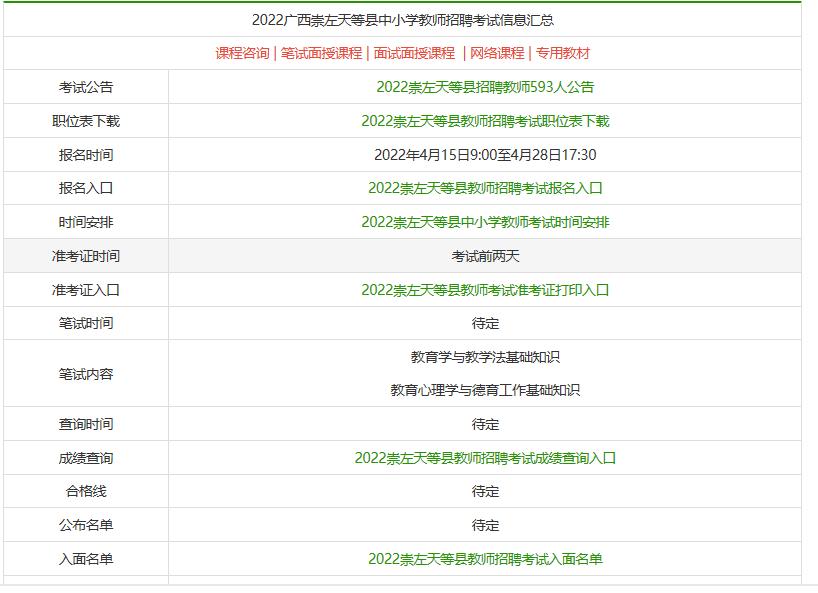Click the page title 2022广西崇左天等县中小学教师招聘考试信息汇总

(x=409, y=16)
